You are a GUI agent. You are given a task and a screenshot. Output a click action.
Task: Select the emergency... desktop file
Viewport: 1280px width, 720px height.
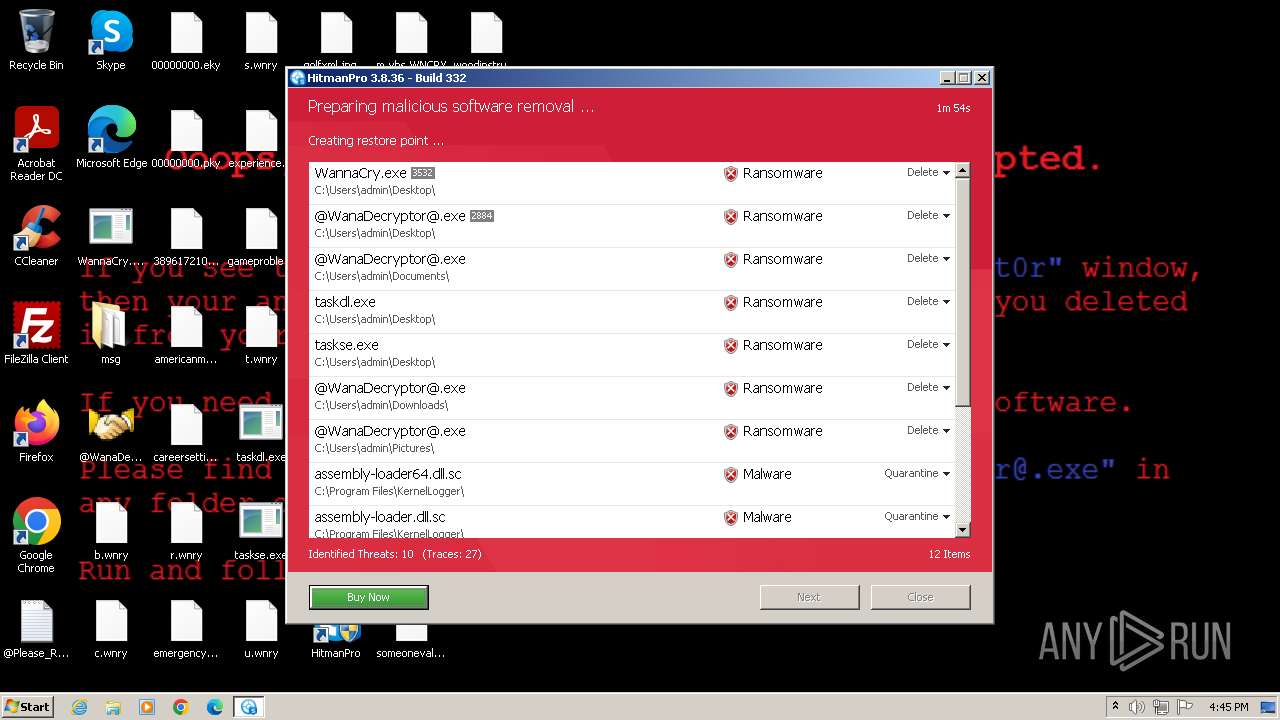click(186, 628)
